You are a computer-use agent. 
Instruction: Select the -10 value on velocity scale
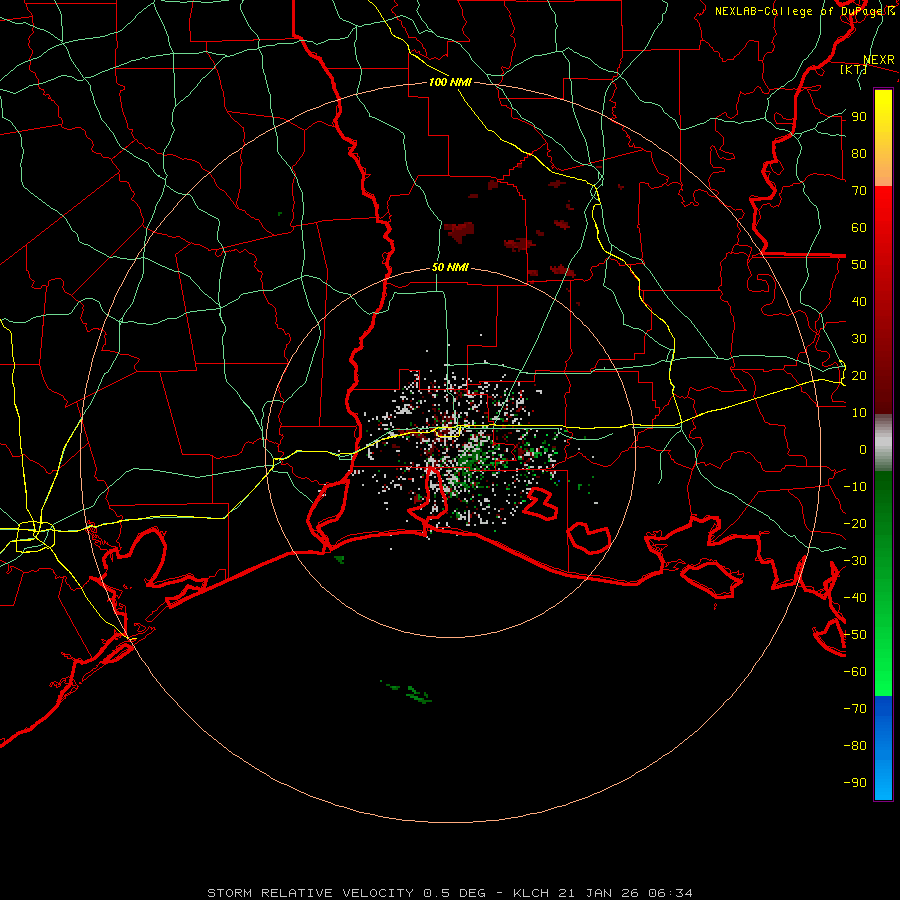click(x=855, y=487)
